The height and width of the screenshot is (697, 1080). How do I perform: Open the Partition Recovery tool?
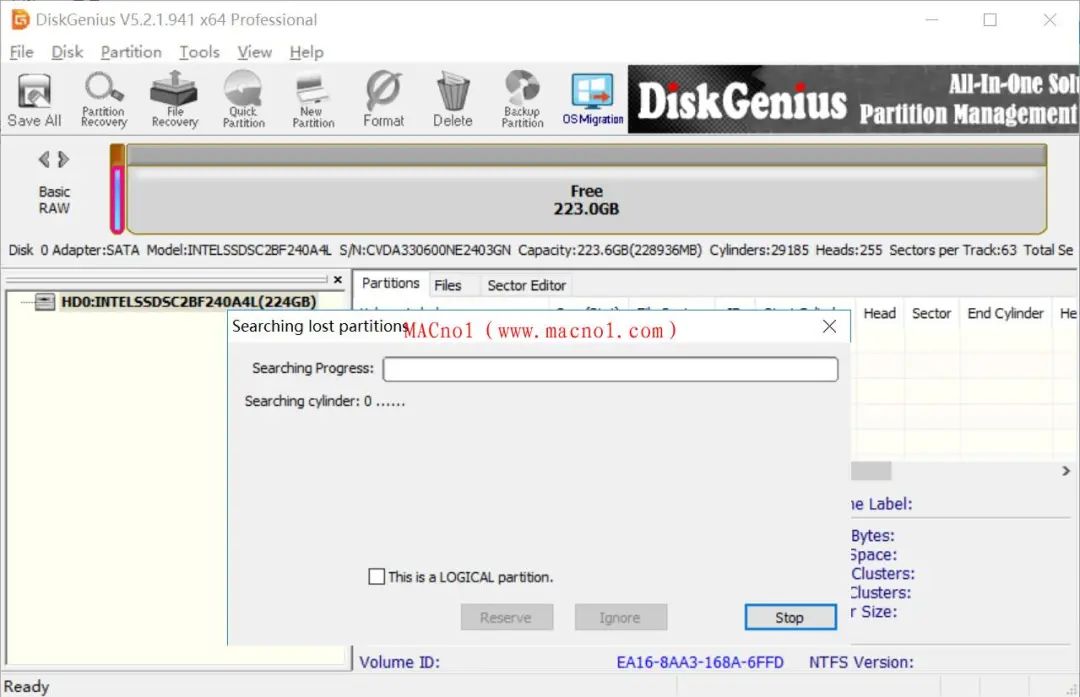(103, 100)
